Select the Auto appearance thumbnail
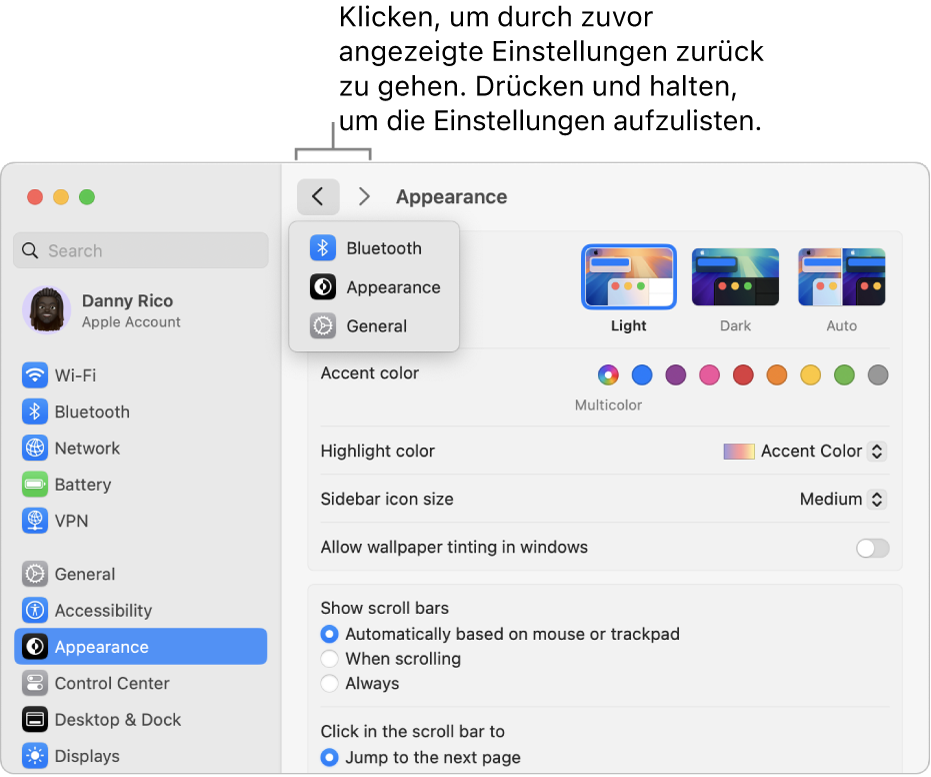 coord(841,277)
